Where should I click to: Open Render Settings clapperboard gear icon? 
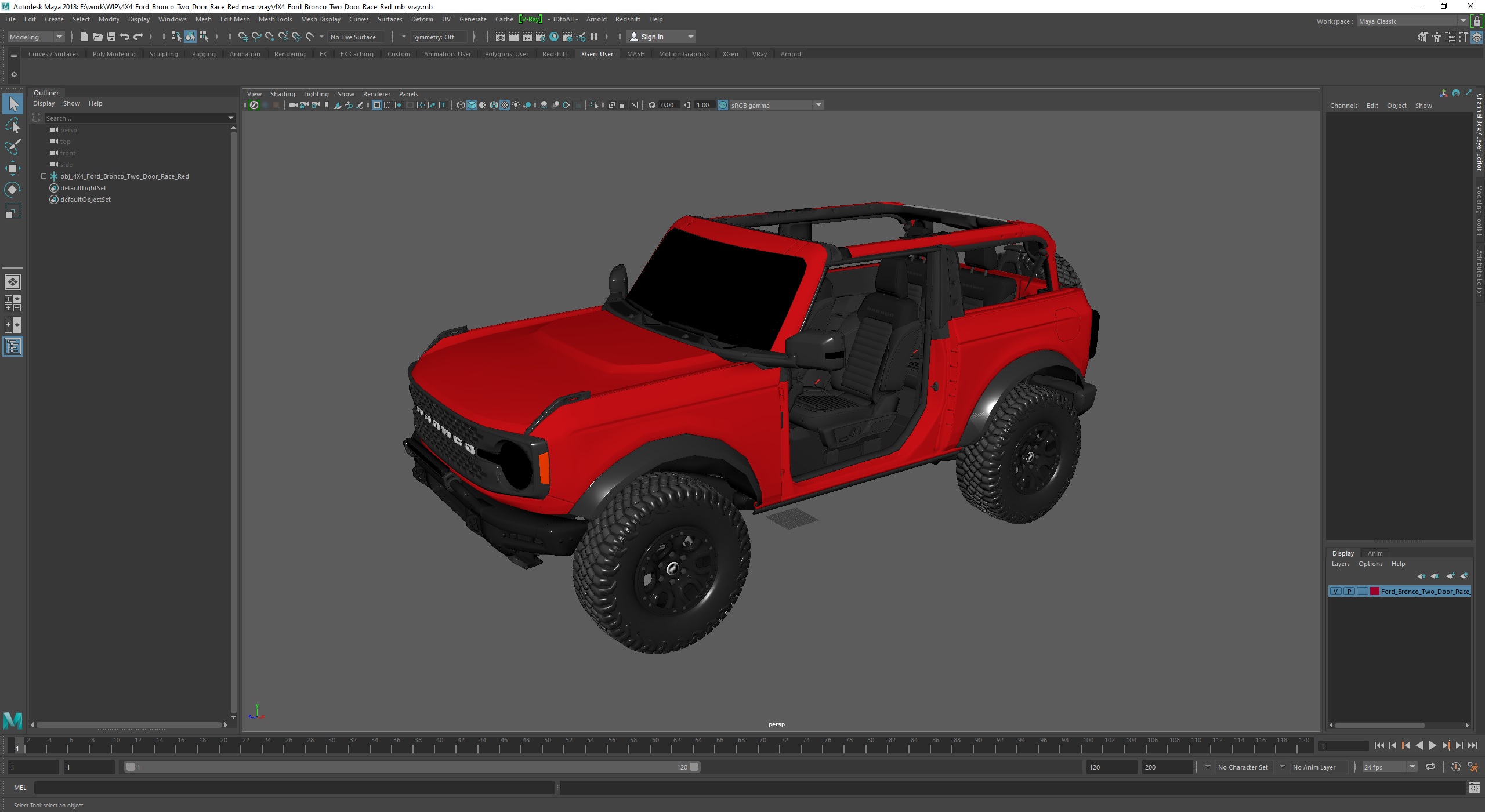pos(541,37)
